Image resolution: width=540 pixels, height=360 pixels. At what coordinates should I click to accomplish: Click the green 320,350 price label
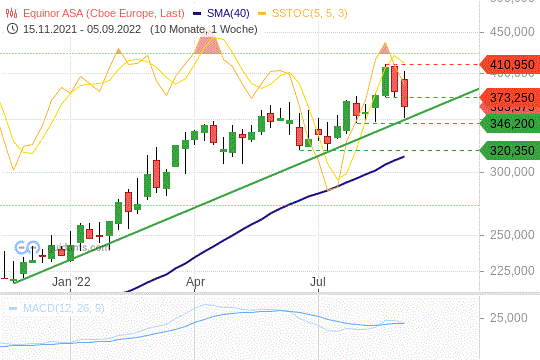pyautogui.click(x=510, y=151)
